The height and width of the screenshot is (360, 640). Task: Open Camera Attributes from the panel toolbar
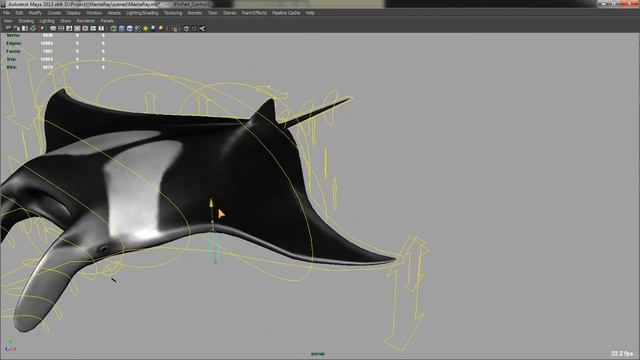(x=17, y=29)
